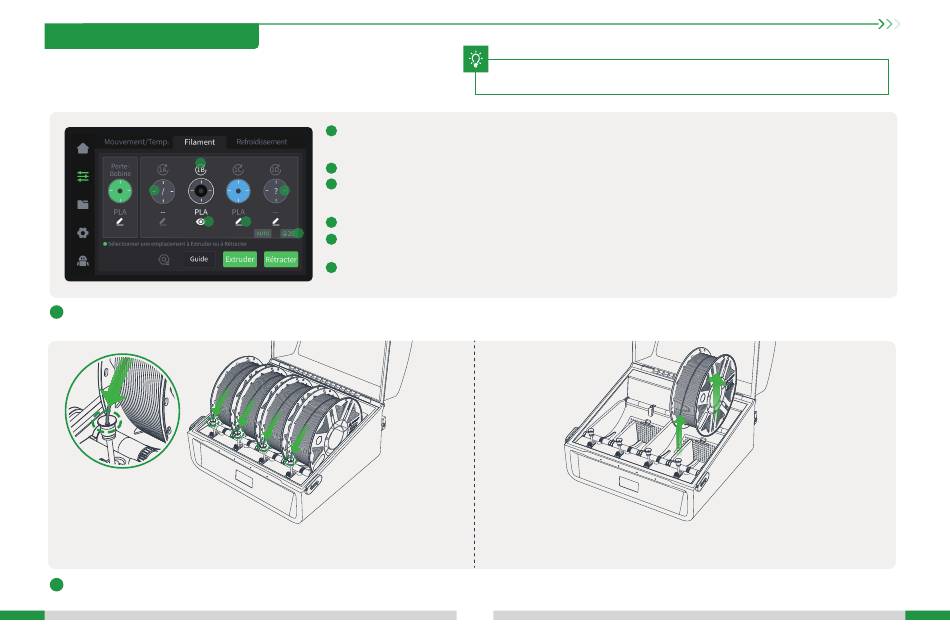Click the PLA label under slot 1C
This screenshot has width=950, height=633.
coord(238,212)
